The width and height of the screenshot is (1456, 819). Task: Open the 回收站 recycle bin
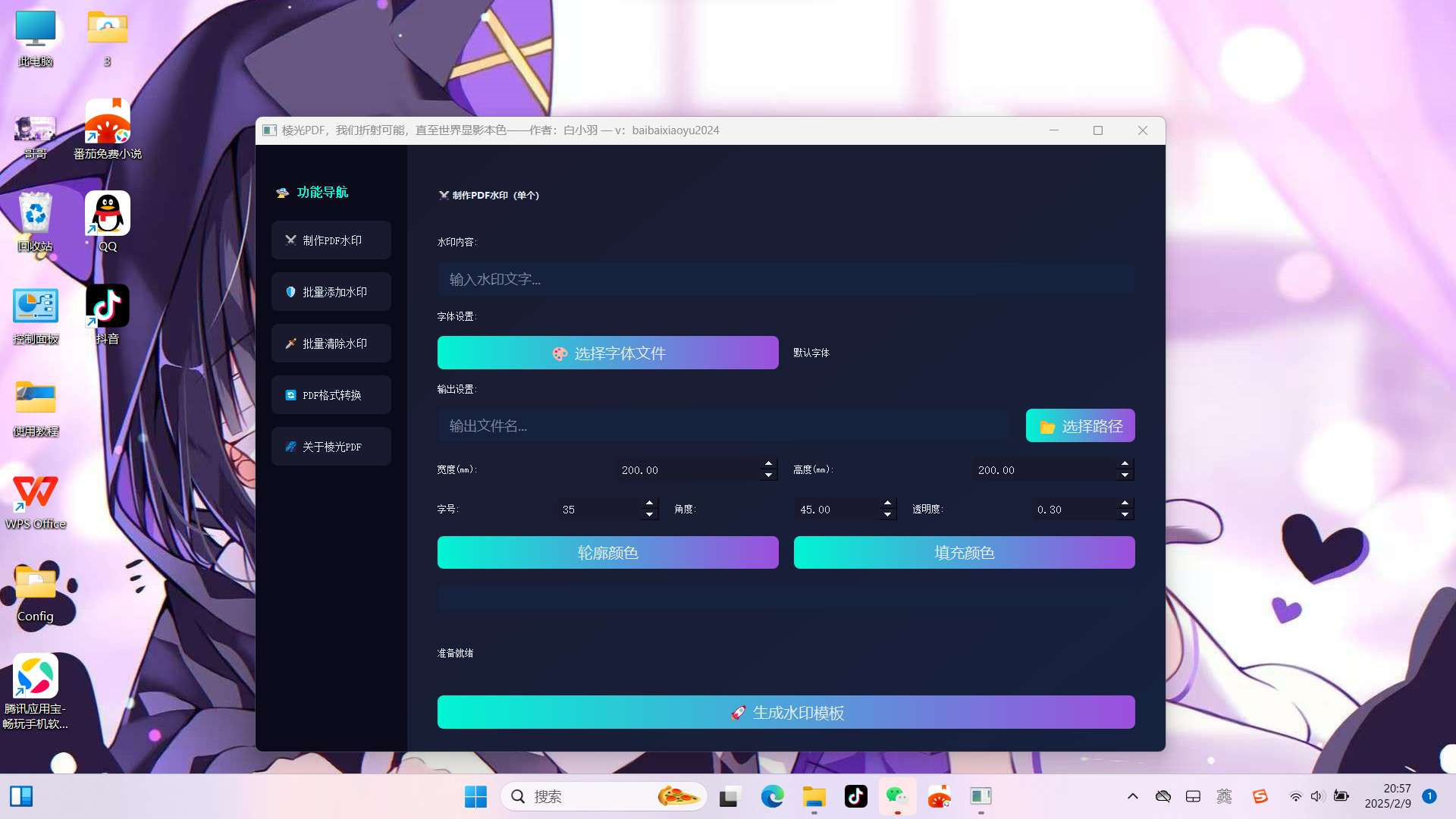click(35, 222)
